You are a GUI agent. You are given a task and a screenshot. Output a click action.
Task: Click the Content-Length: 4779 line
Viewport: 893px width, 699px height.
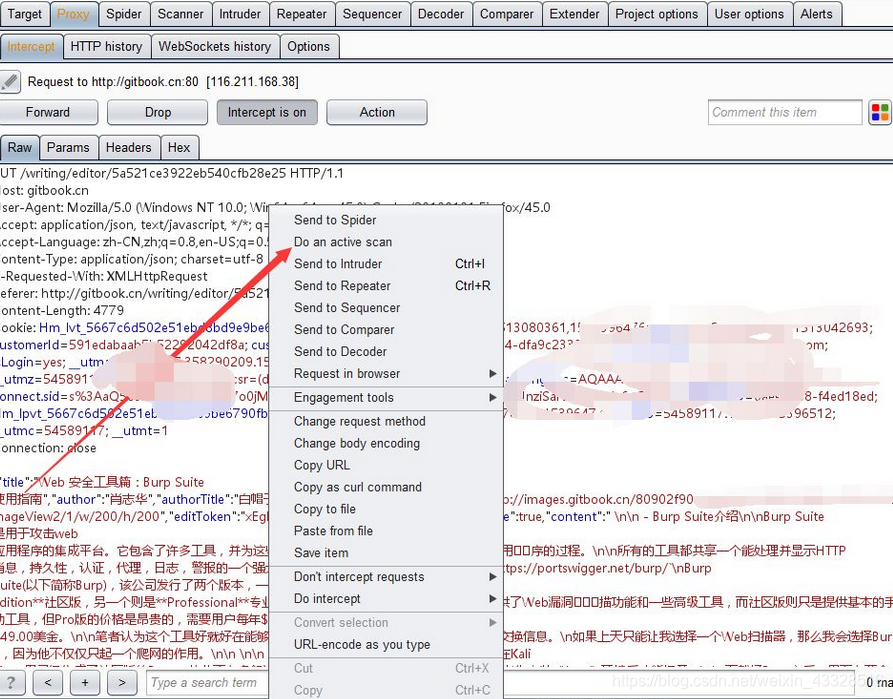click(x=62, y=310)
